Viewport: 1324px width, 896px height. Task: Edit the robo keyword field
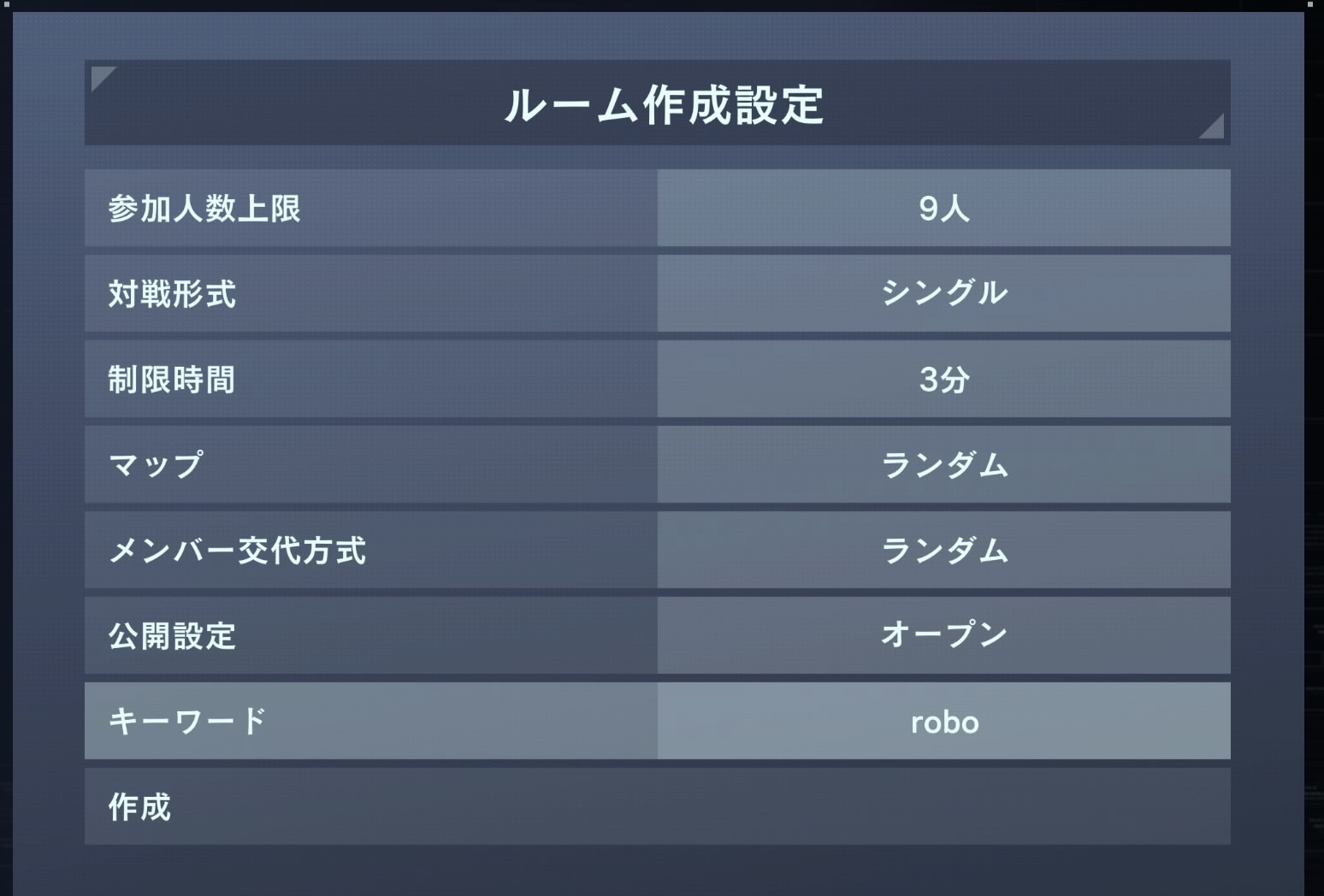coord(943,722)
